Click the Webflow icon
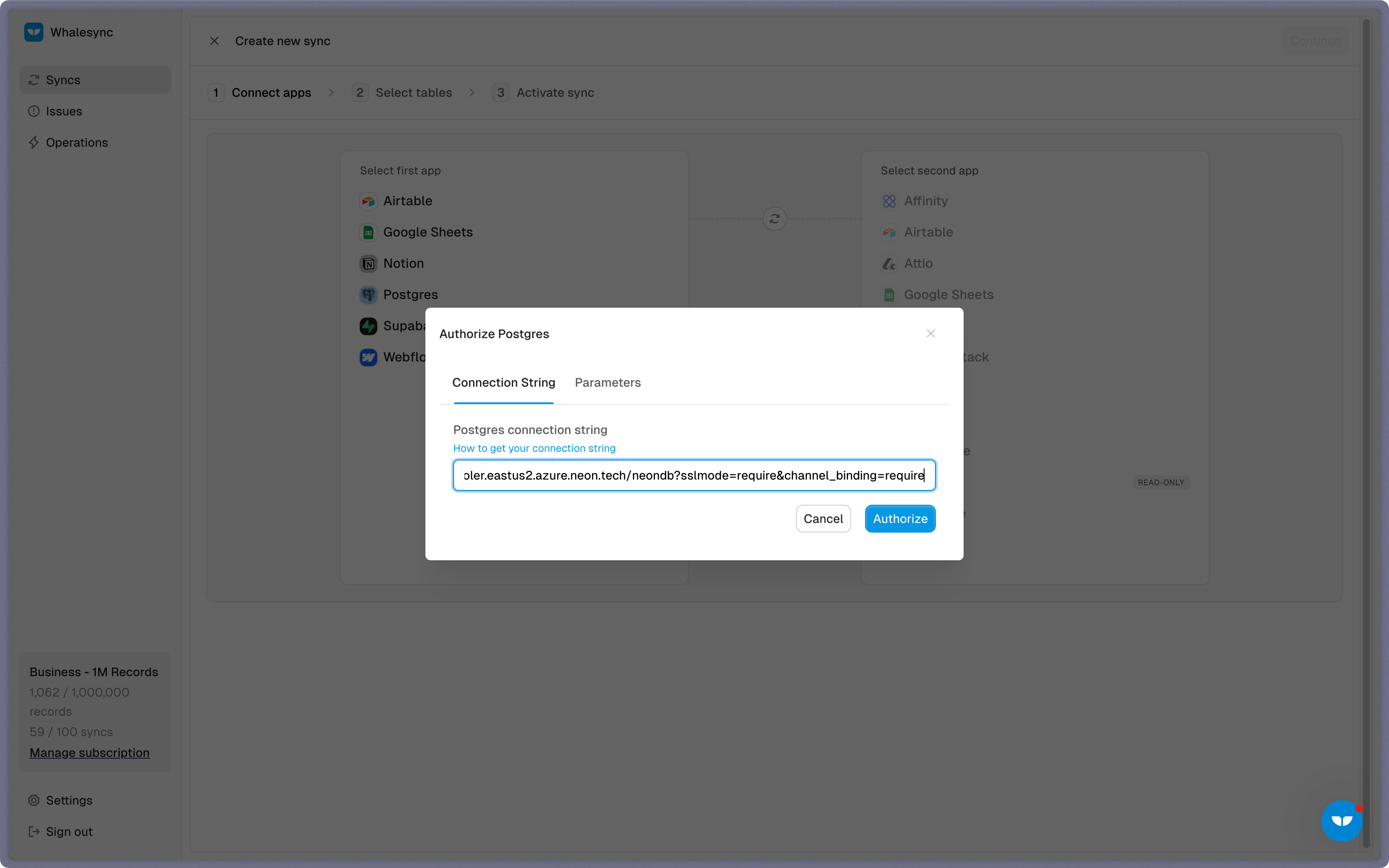This screenshot has height=868, width=1389. (x=369, y=357)
